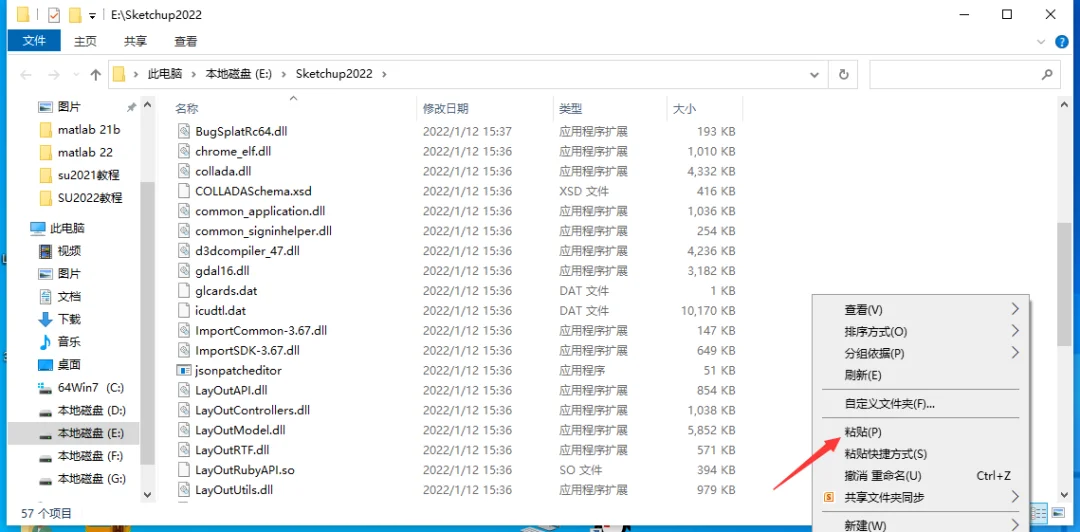Switch to details view icon in status bar
The width and height of the screenshot is (1080, 532).
click(x=1041, y=513)
